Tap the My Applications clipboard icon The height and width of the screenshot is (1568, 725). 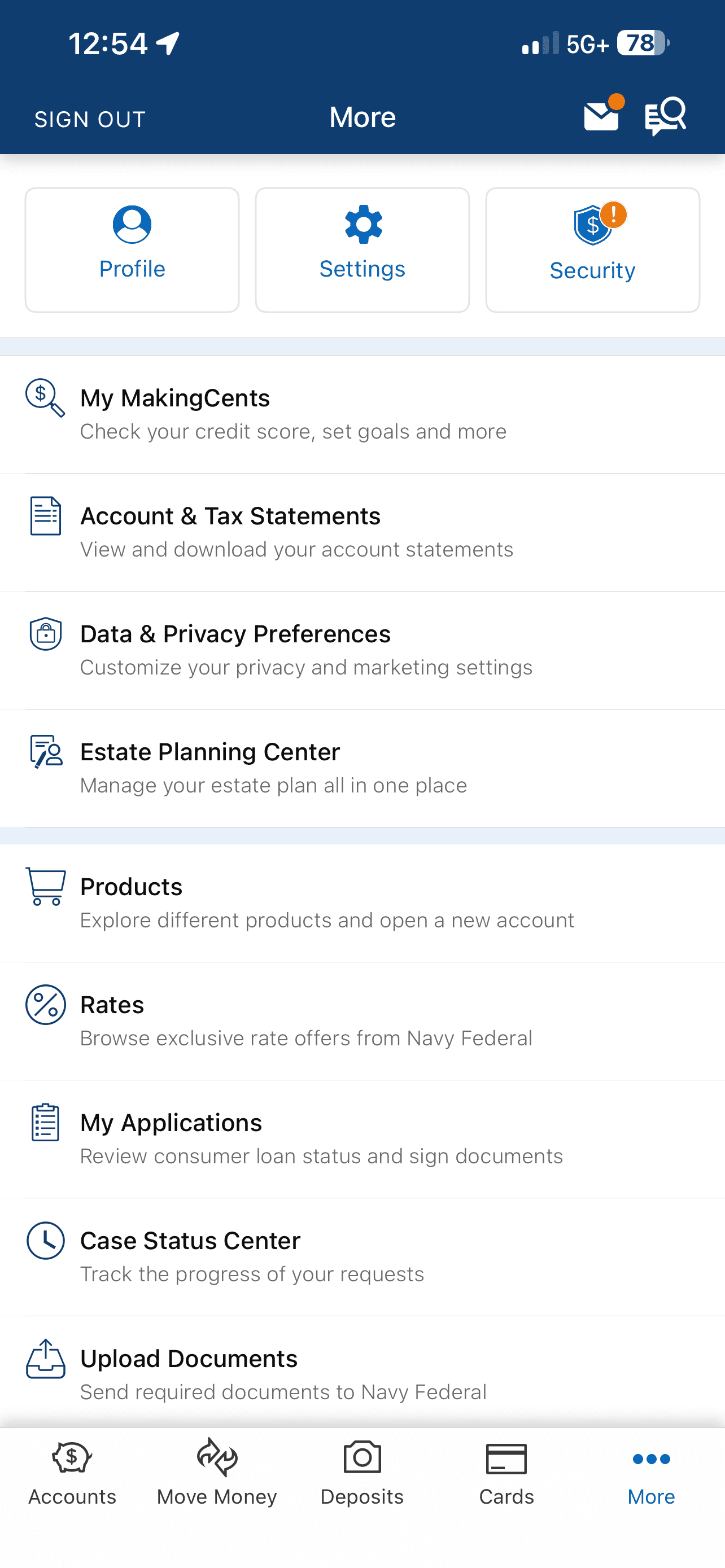coord(46,1123)
